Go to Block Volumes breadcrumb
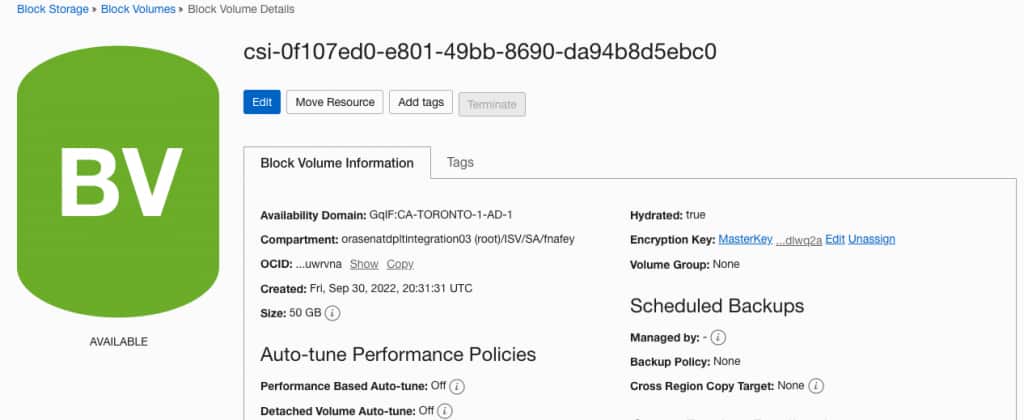 tap(138, 9)
